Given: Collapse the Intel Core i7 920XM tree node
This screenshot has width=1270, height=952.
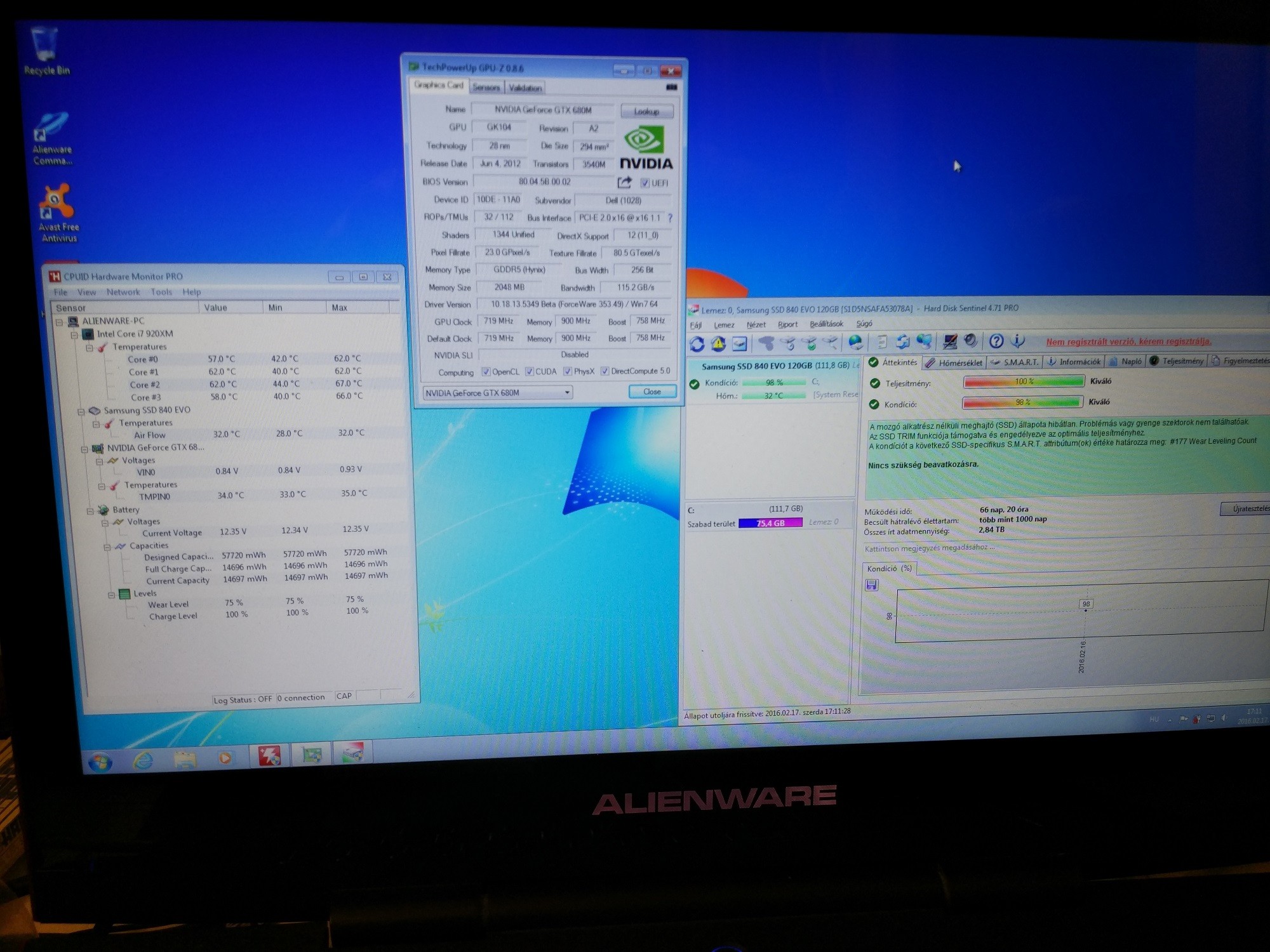Looking at the screenshot, I should click(74, 334).
